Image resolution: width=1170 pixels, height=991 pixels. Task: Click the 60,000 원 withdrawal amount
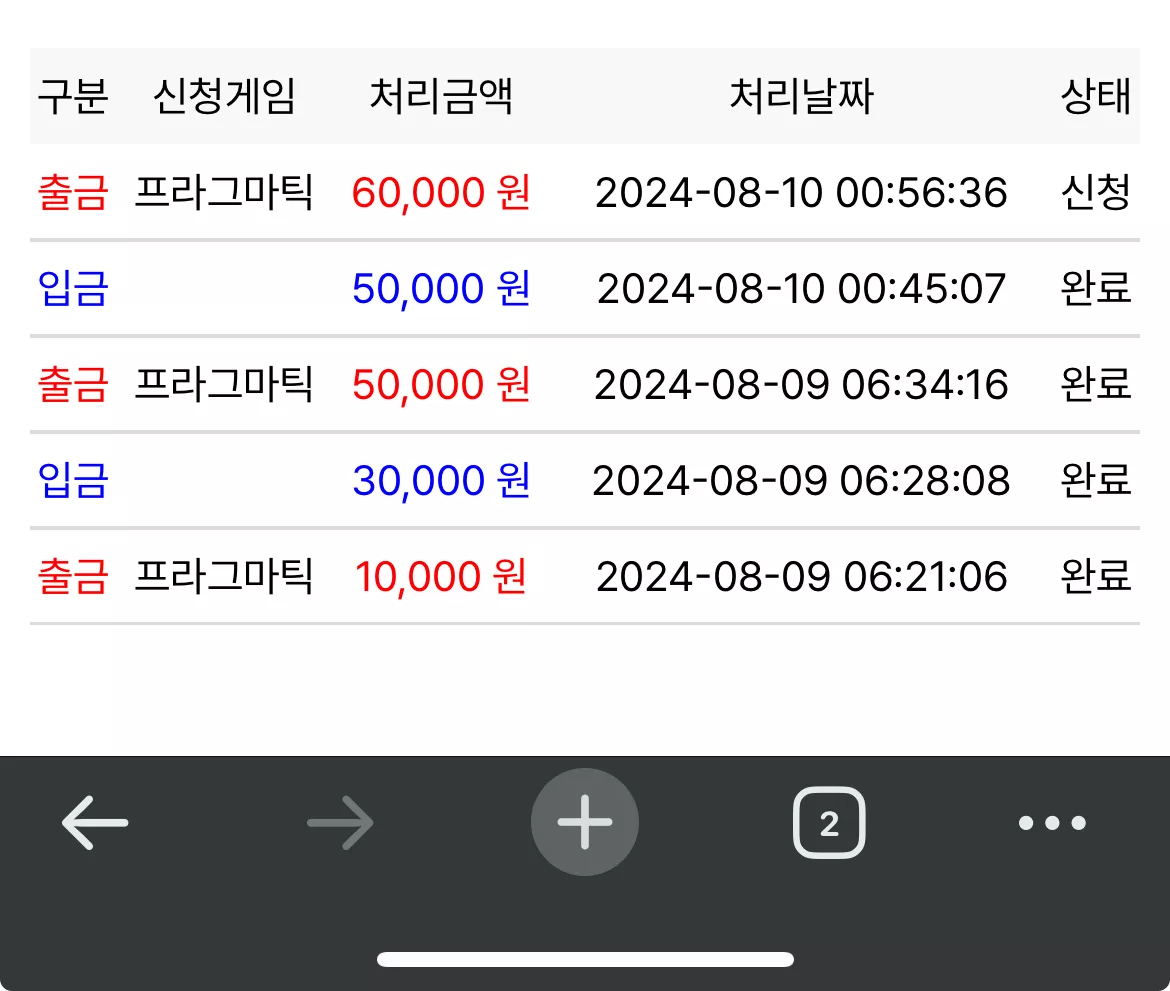coord(441,193)
